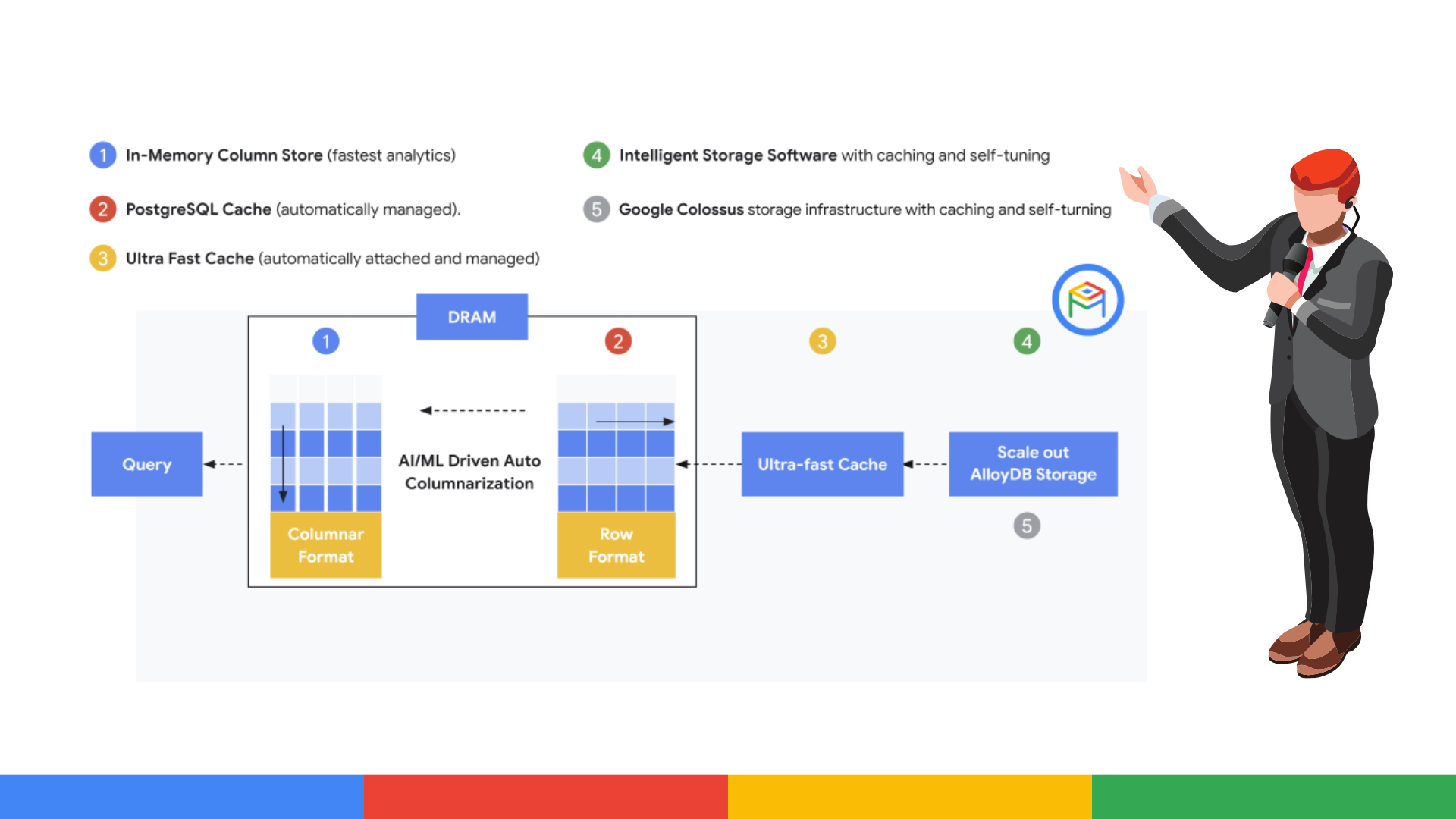Select red circle 2 above the Row Format grid
1456x819 pixels.
[618, 341]
